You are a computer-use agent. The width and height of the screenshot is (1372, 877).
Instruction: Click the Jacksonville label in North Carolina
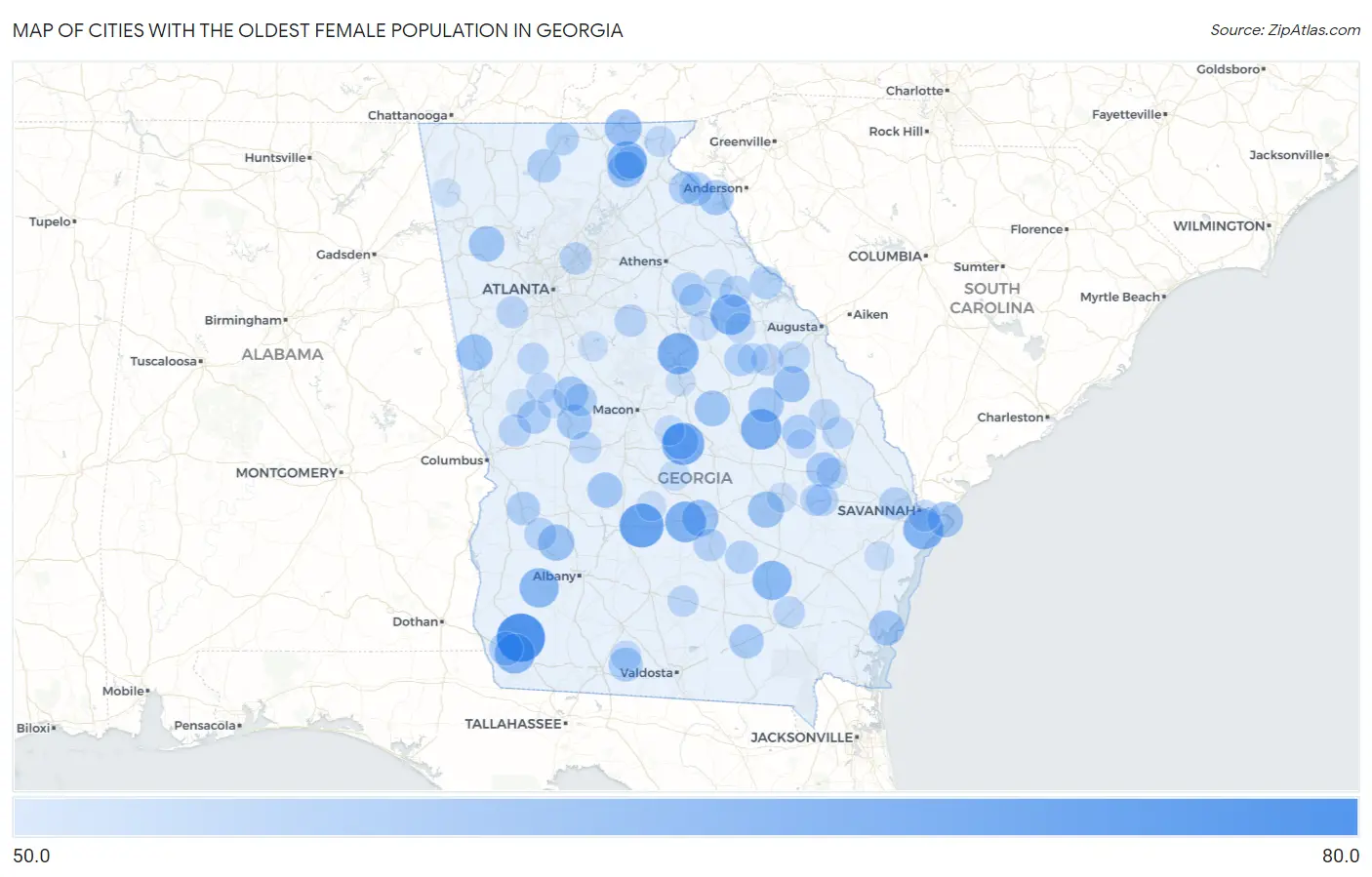[x=1287, y=156]
